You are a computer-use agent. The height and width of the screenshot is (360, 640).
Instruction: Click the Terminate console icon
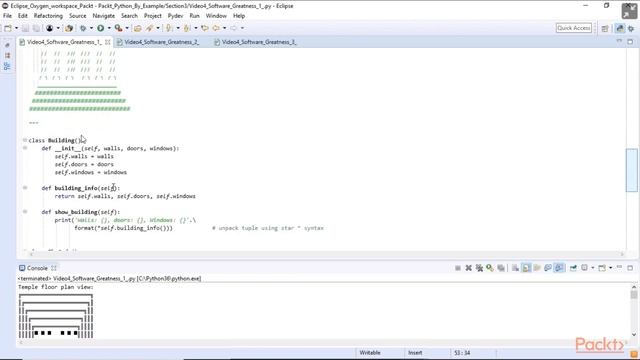pyautogui.click(x=458, y=268)
